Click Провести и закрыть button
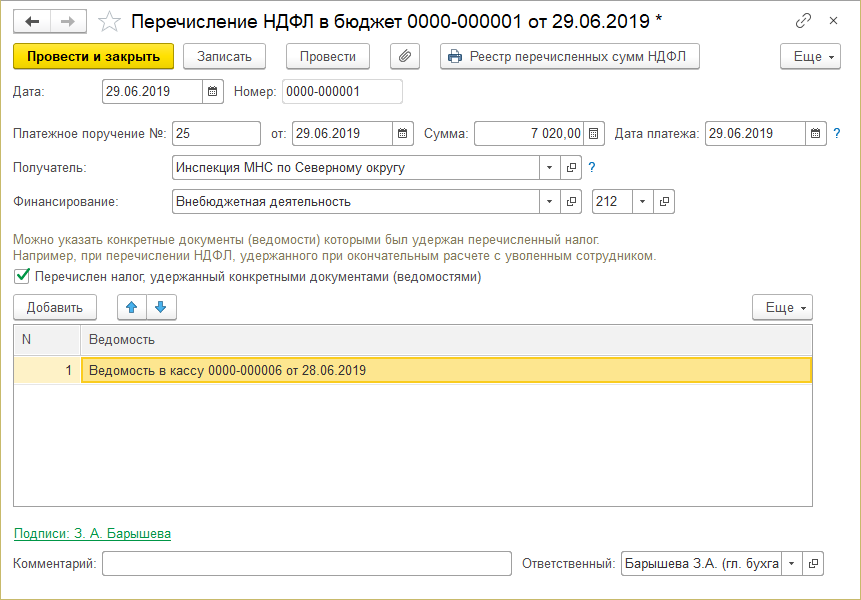Viewport: 861px width, 600px height. coord(94,57)
